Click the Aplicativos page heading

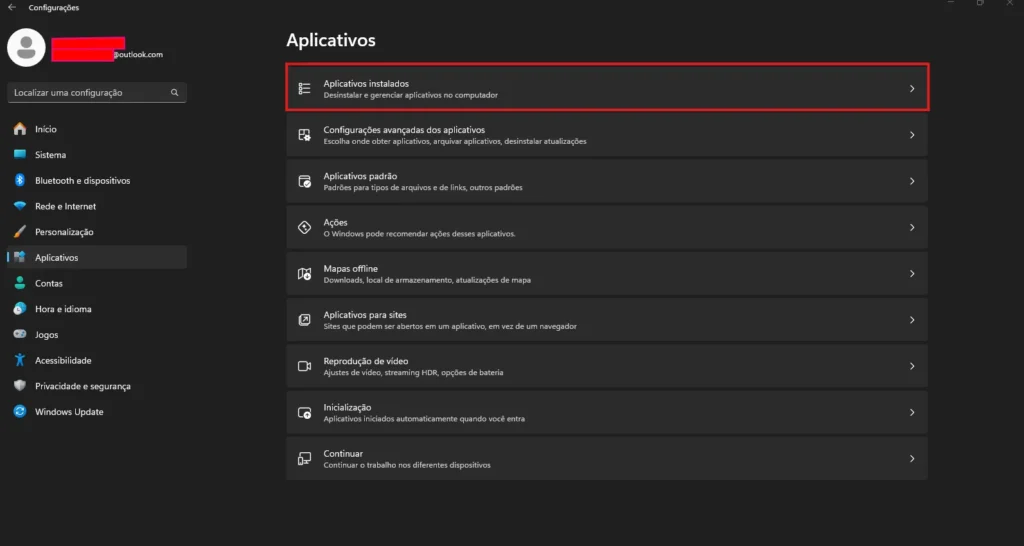[331, 40]
